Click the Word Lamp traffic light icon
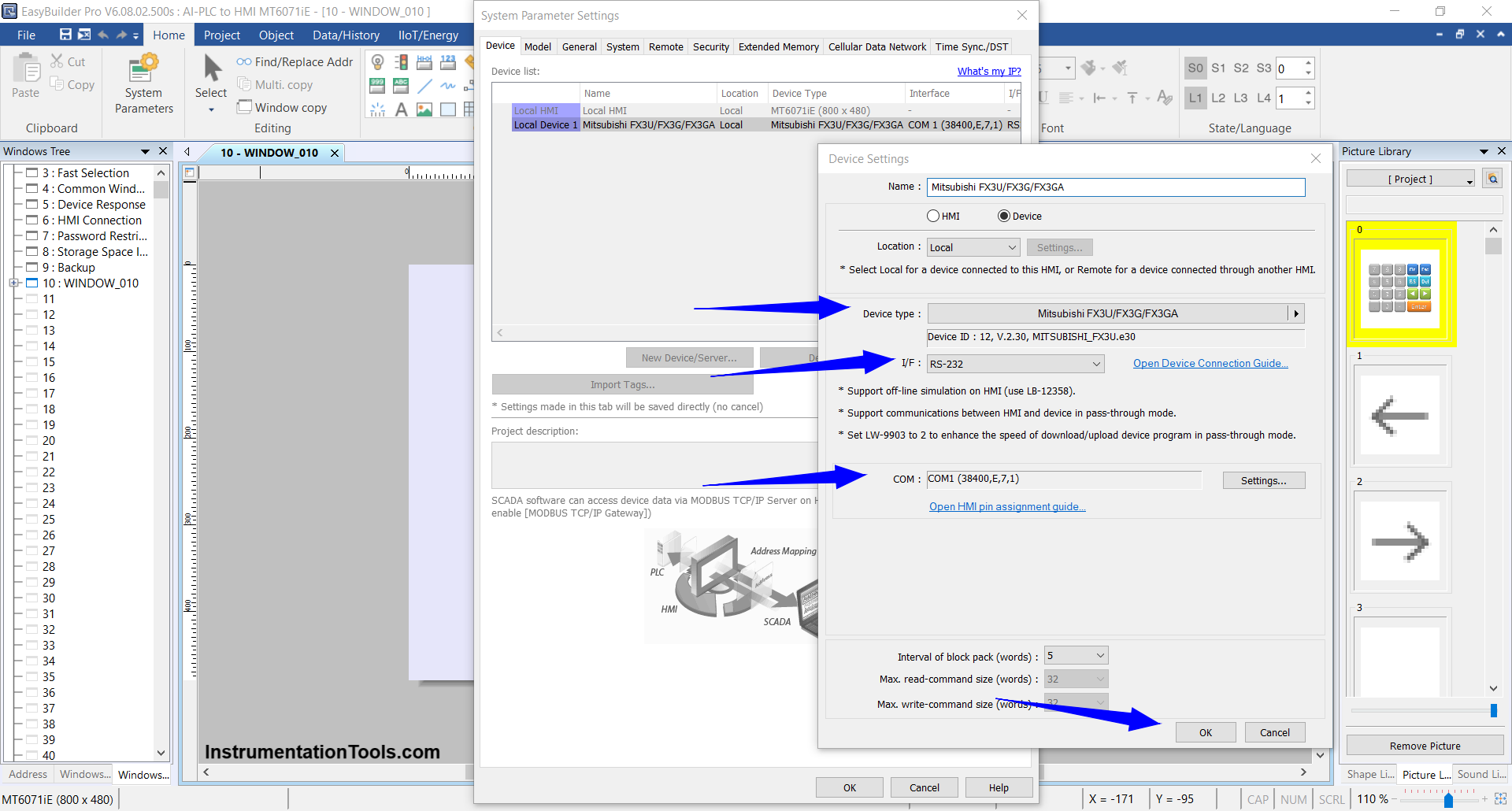The width and height of the screenshot is (1512, 811). [401, 62]
